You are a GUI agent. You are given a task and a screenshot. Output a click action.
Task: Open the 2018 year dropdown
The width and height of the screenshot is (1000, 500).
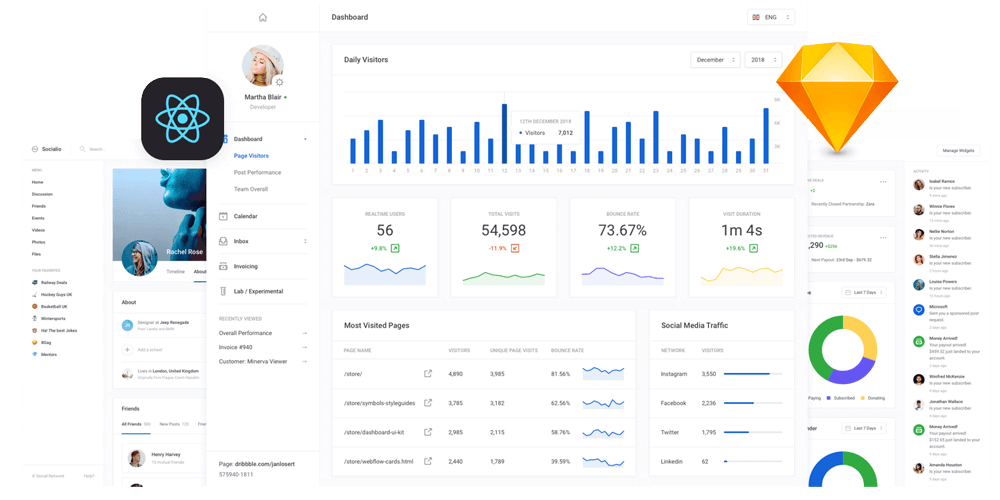(763, 60)
